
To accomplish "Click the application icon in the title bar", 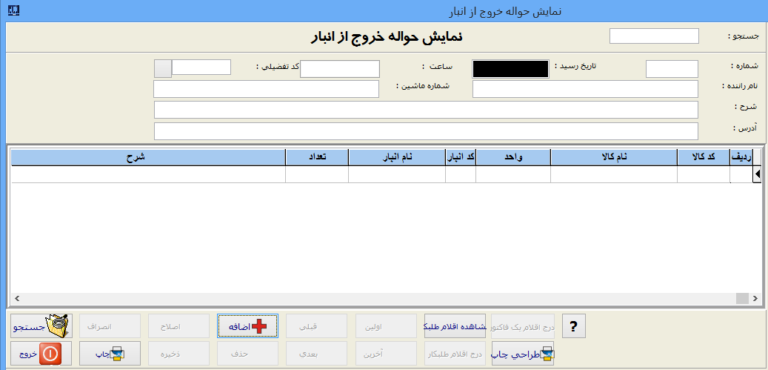I will coord(14,10).
